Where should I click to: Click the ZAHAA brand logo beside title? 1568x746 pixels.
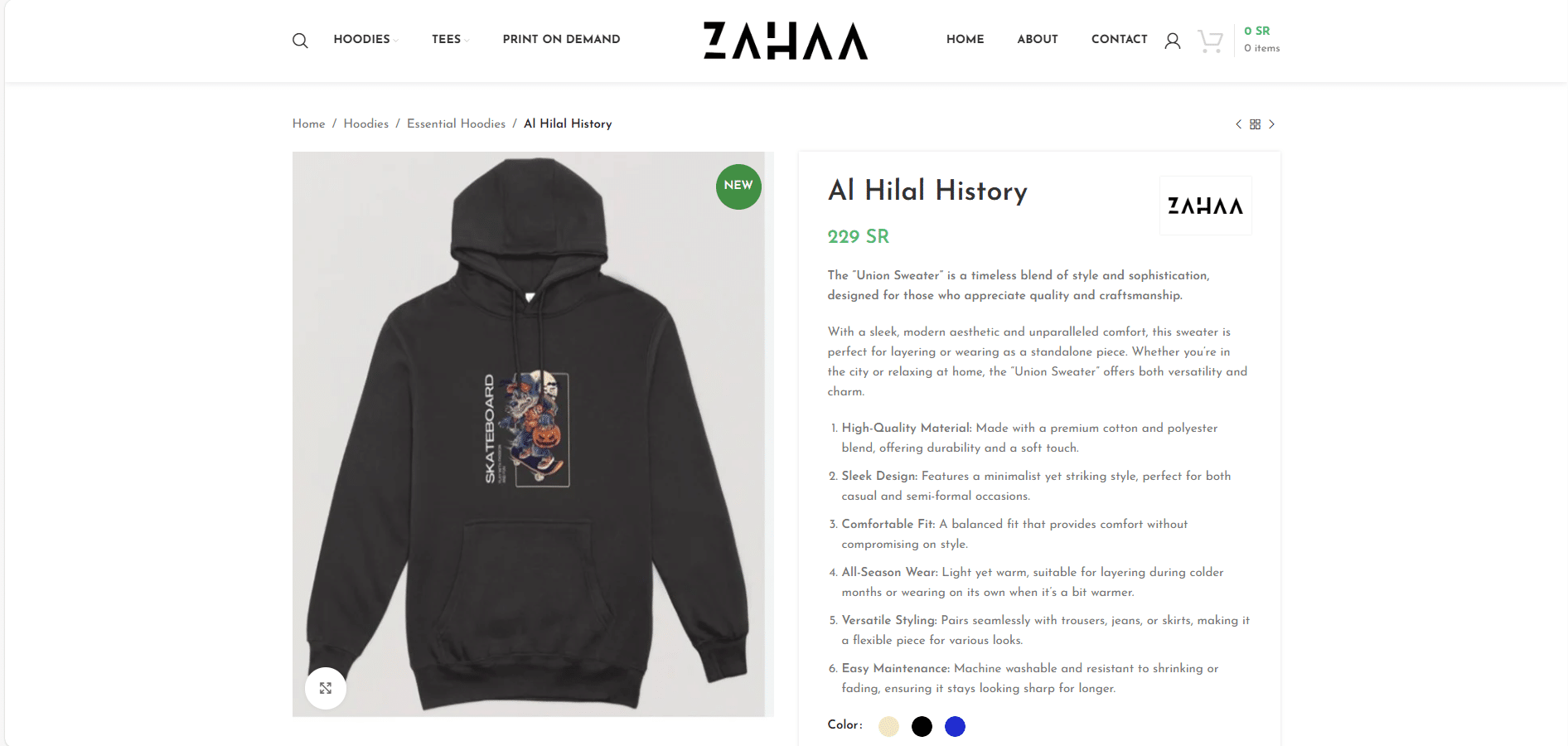coord(1205,206)
